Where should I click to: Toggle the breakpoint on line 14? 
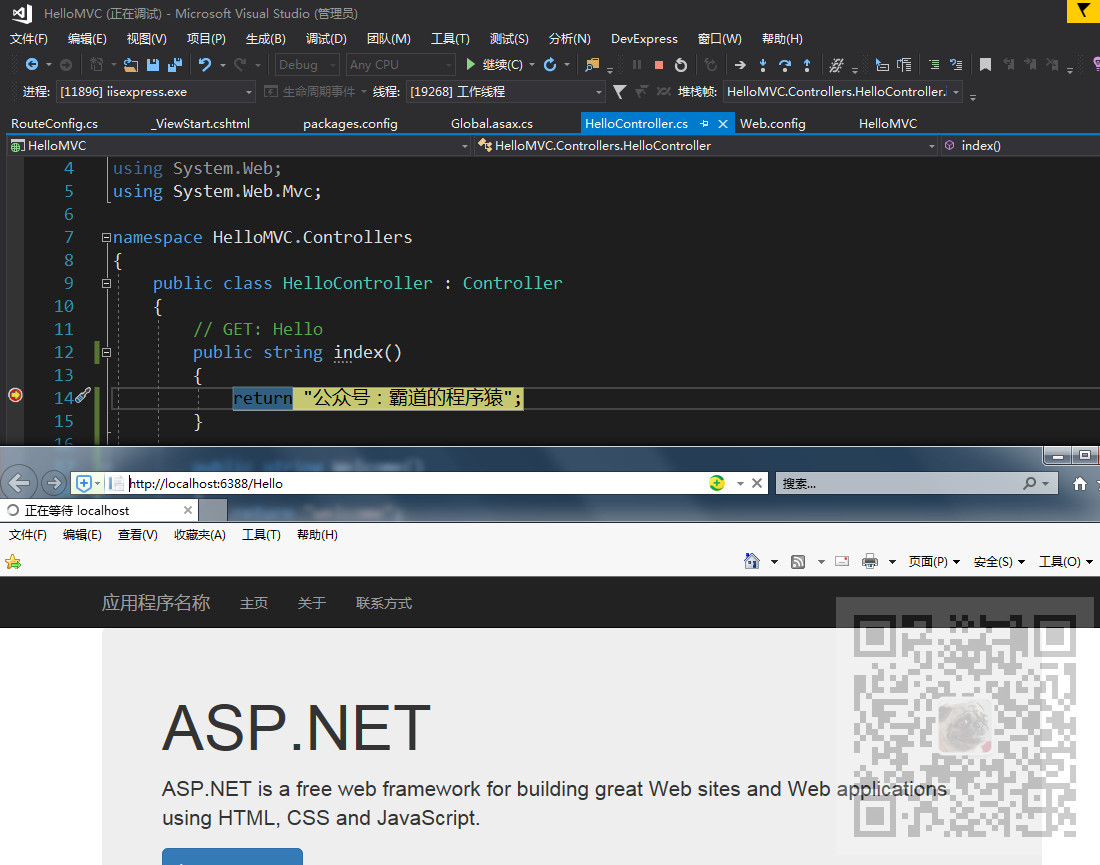pyautogui.click(x=14, y=396)
